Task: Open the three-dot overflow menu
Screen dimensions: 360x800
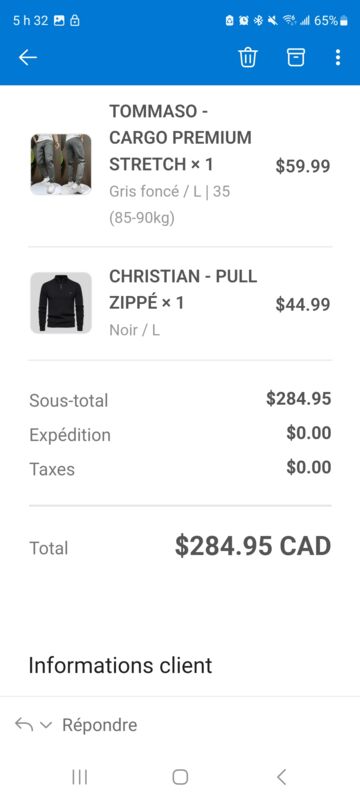Action: click(x=338, y=57)
